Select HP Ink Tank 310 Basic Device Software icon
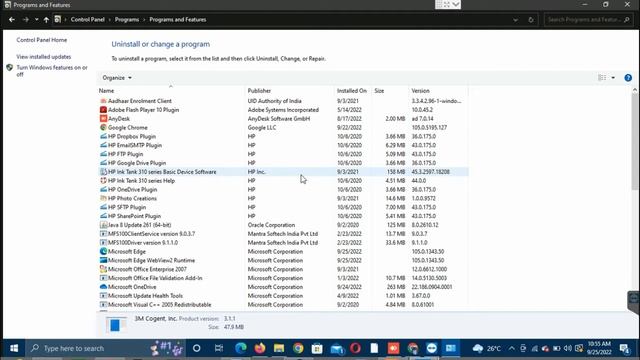 click(x=103, y=172)
